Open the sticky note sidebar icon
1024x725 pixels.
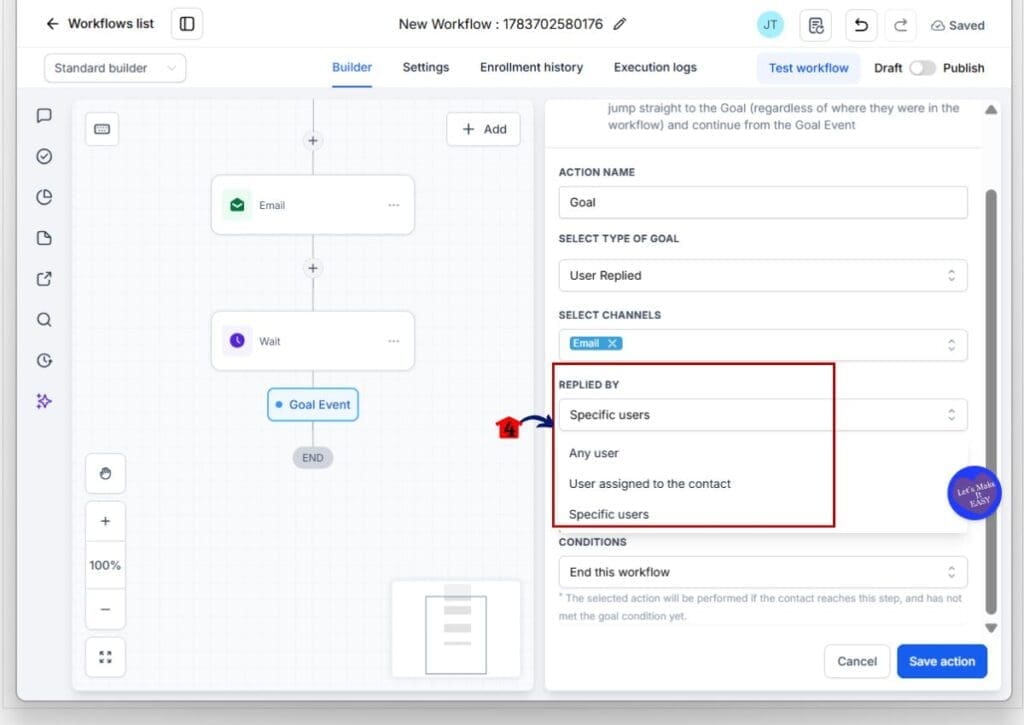(44, 238)
